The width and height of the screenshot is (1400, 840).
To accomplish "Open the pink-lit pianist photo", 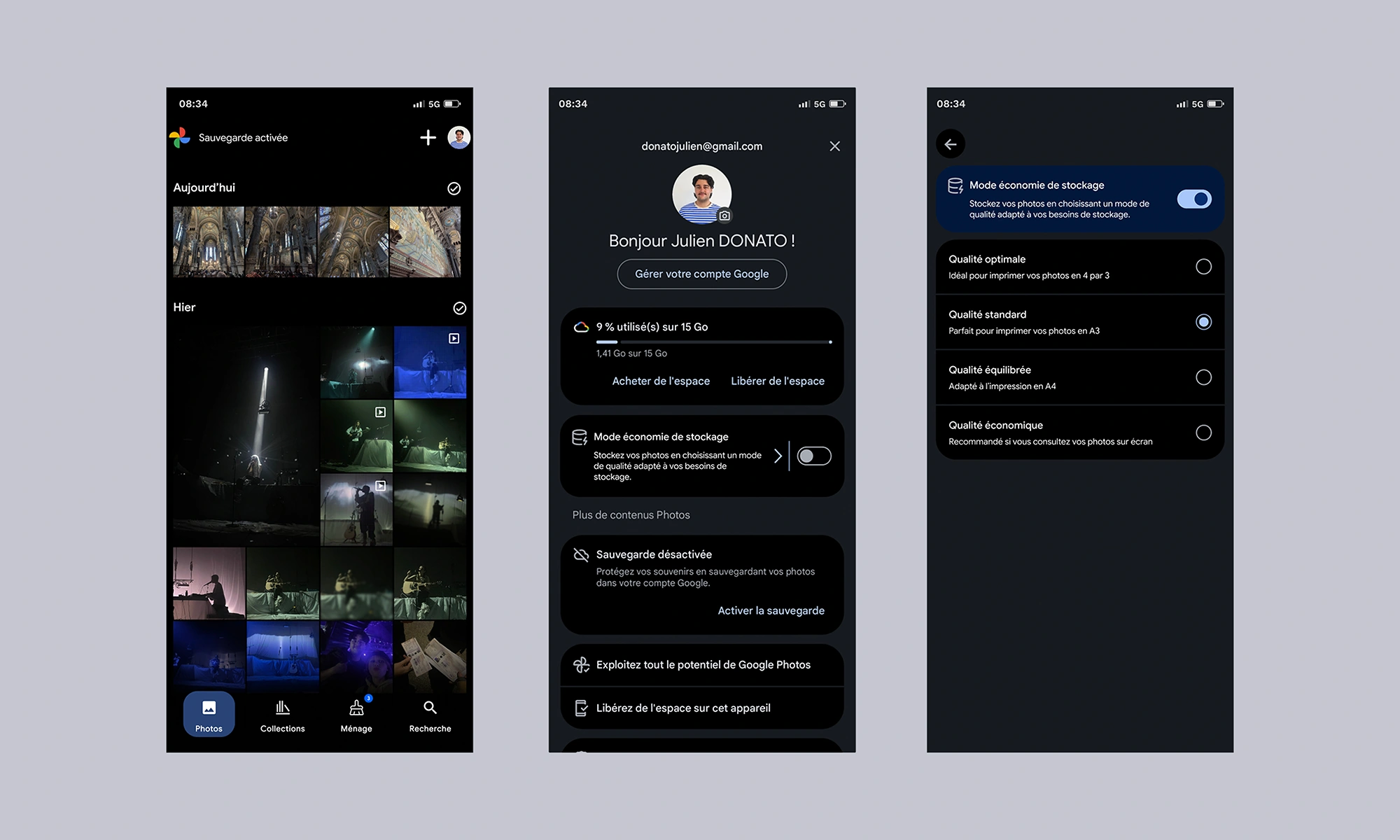I will coord(209,583).
